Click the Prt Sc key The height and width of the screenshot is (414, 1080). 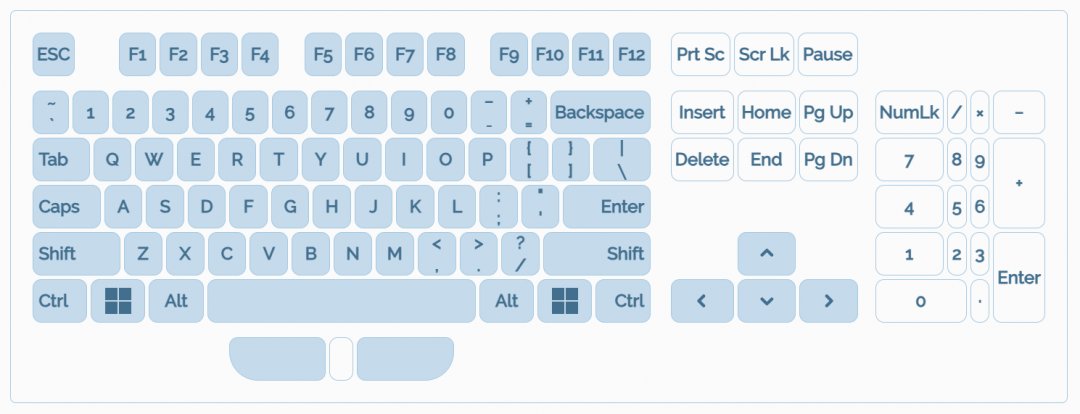701,54
